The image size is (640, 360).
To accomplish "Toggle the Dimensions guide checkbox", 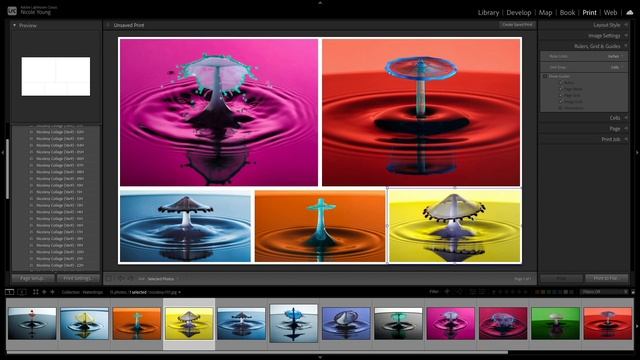I will (x=561, y=108).
